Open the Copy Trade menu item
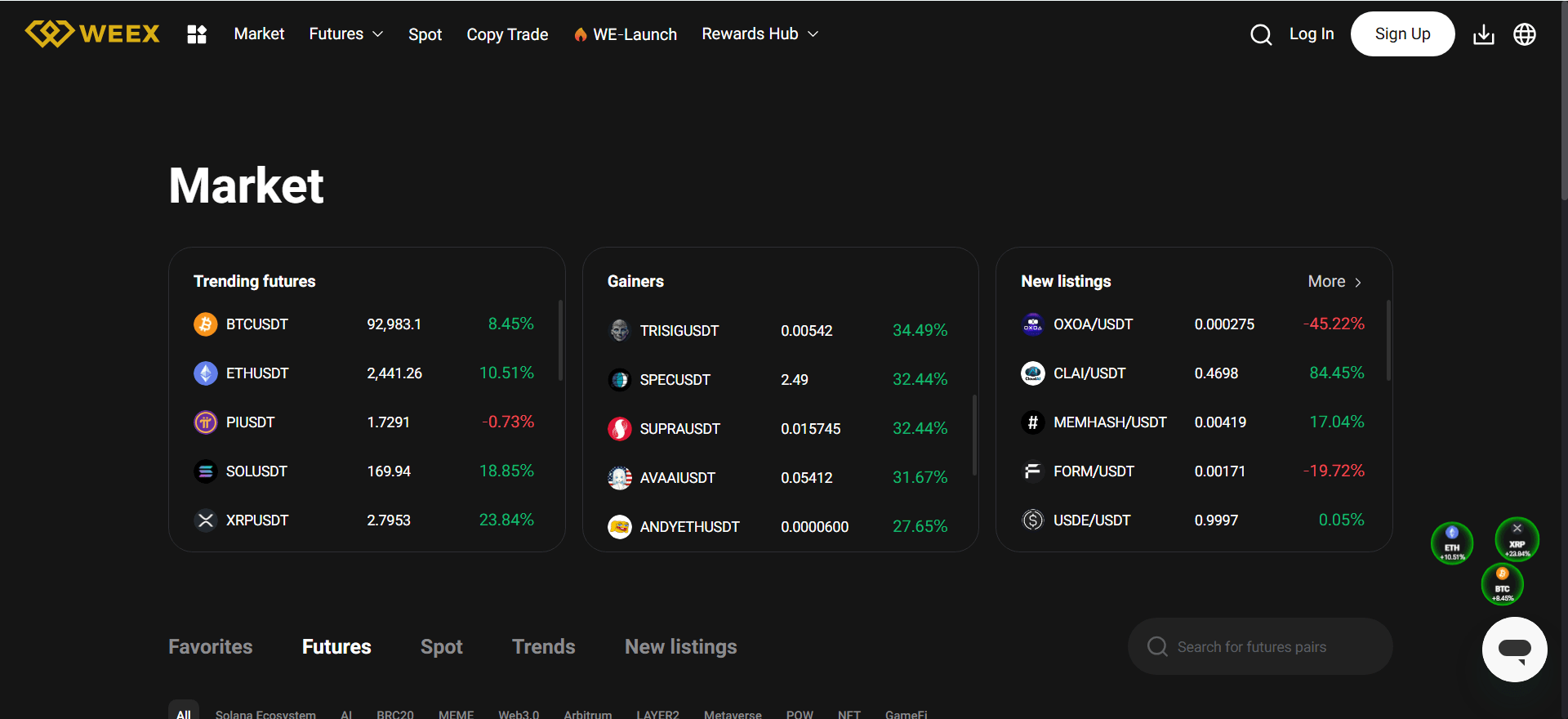Image resolution: width=1568 pixels, height=719 pixels. coord(507,34)
